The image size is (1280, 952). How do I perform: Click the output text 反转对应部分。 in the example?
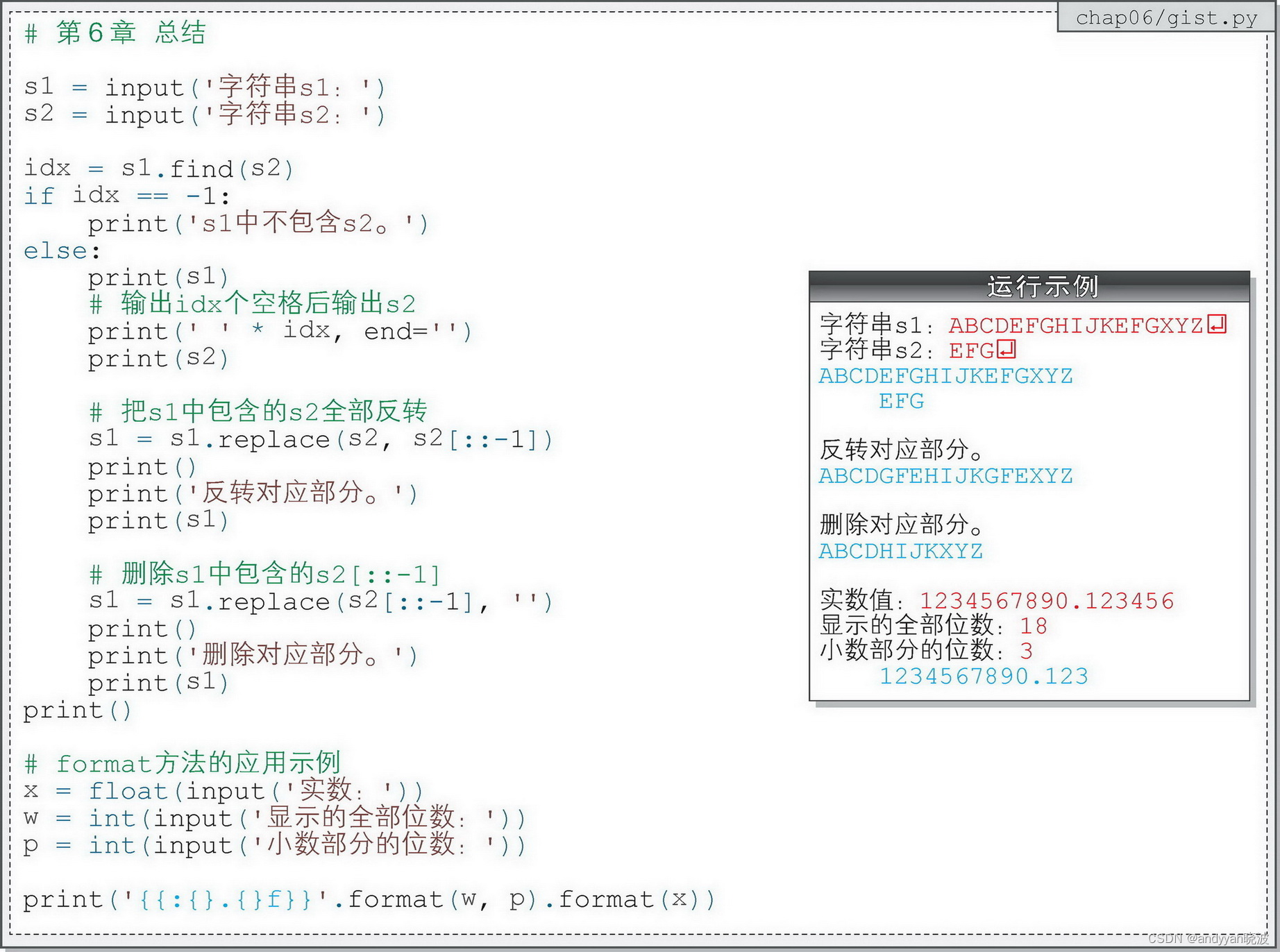(x=902, y=450)
